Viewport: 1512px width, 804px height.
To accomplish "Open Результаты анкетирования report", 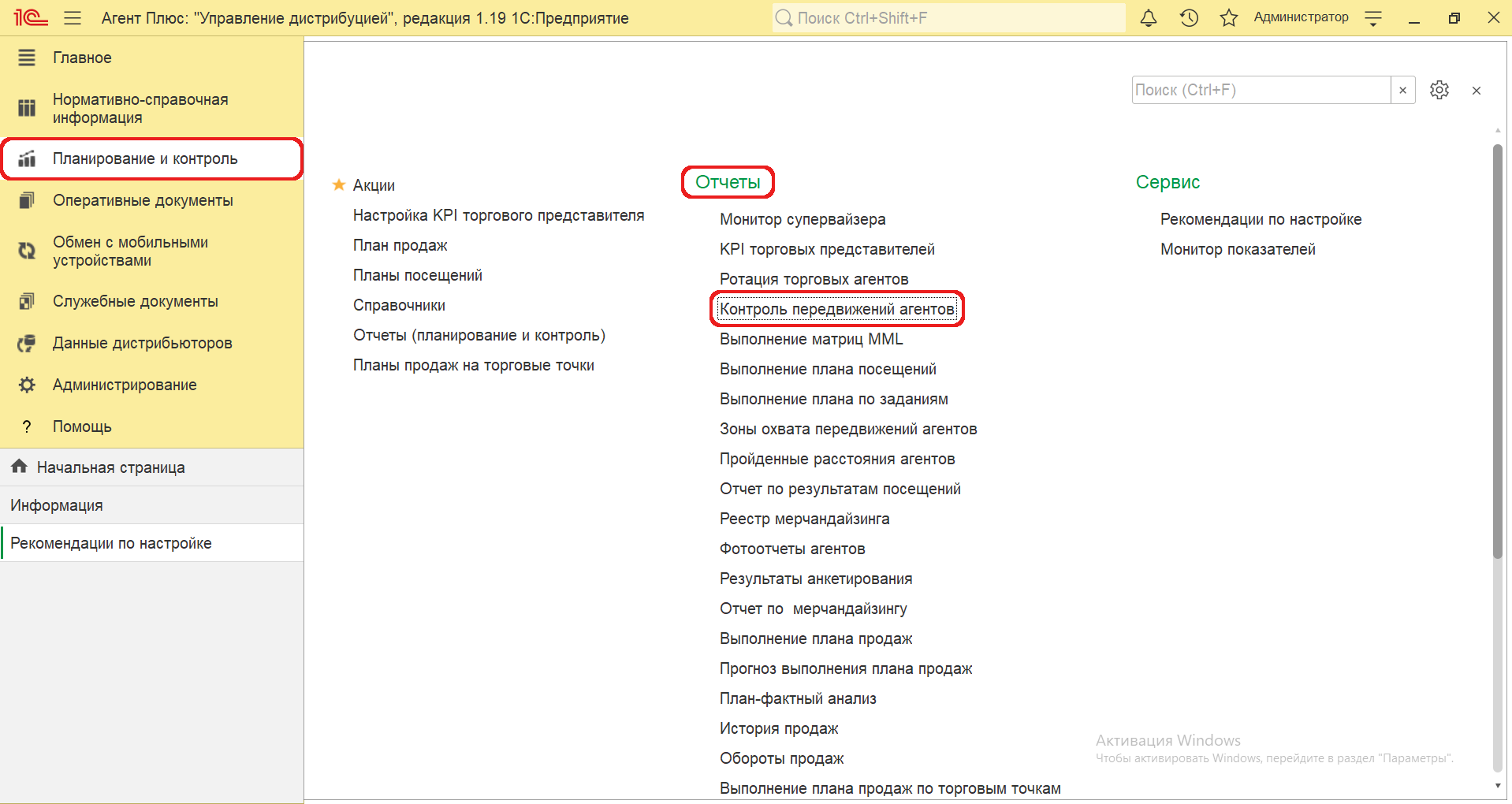I will click(816, 579).
